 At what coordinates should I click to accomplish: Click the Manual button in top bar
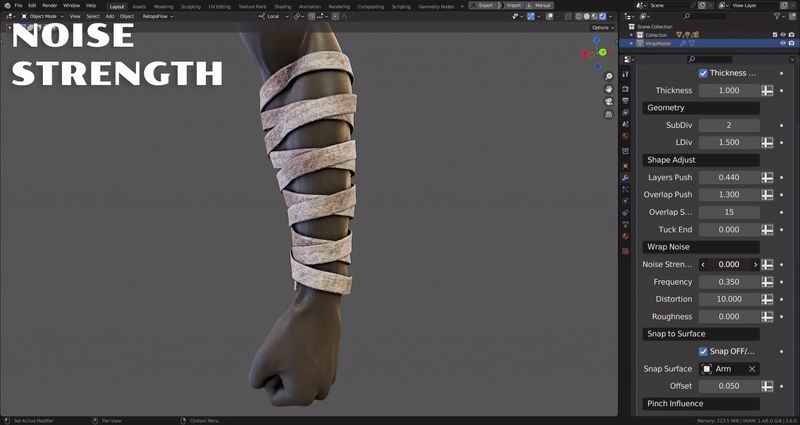coord(539,5)
